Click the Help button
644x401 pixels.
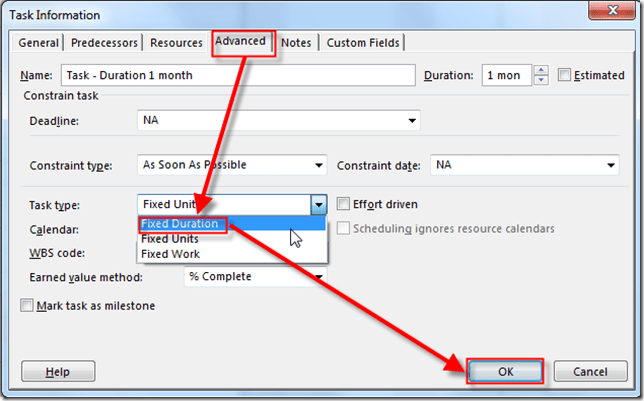(58, 372)
